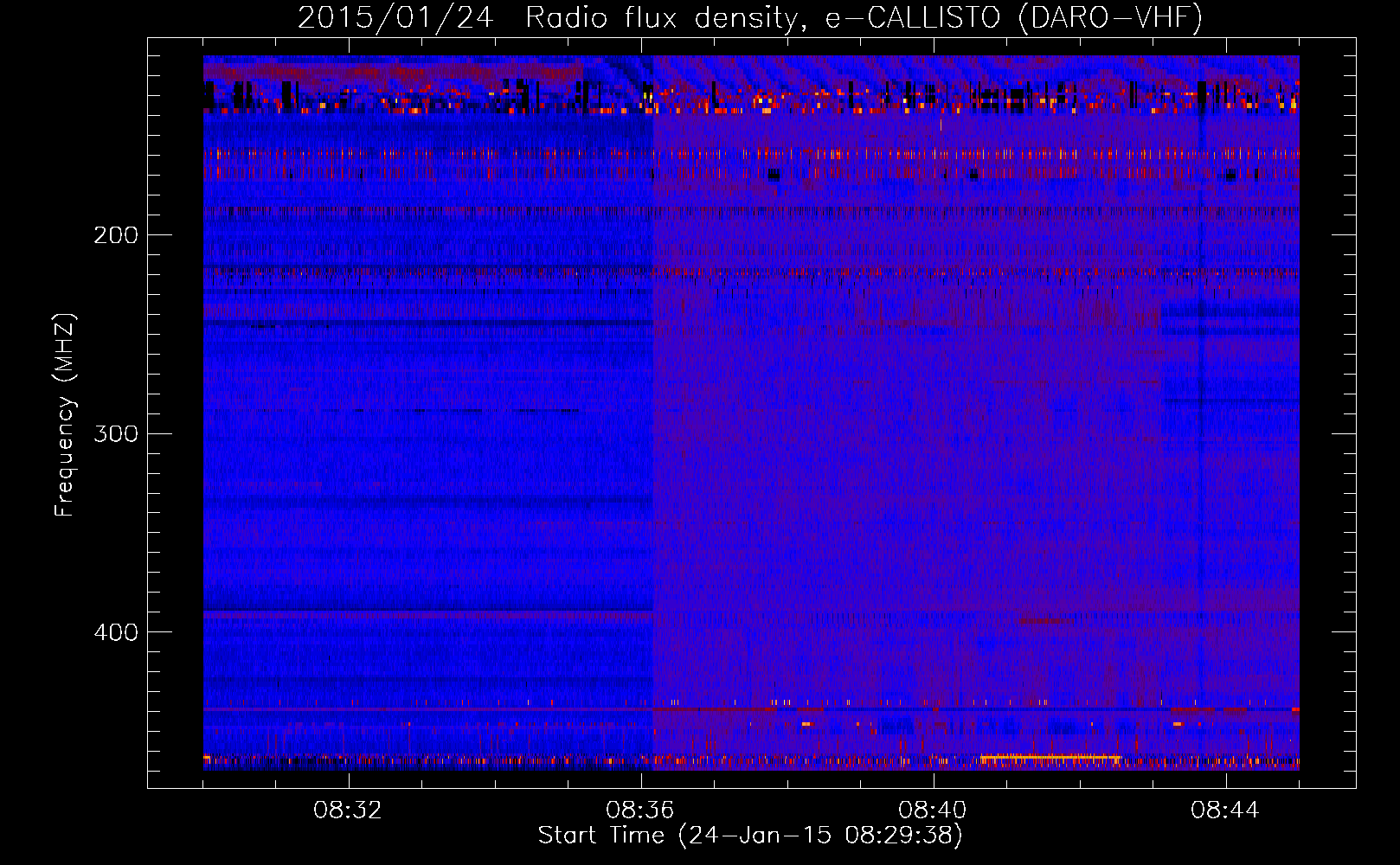Select the 'Frequency (MHZ)' axis label

[x=65, y=414]
